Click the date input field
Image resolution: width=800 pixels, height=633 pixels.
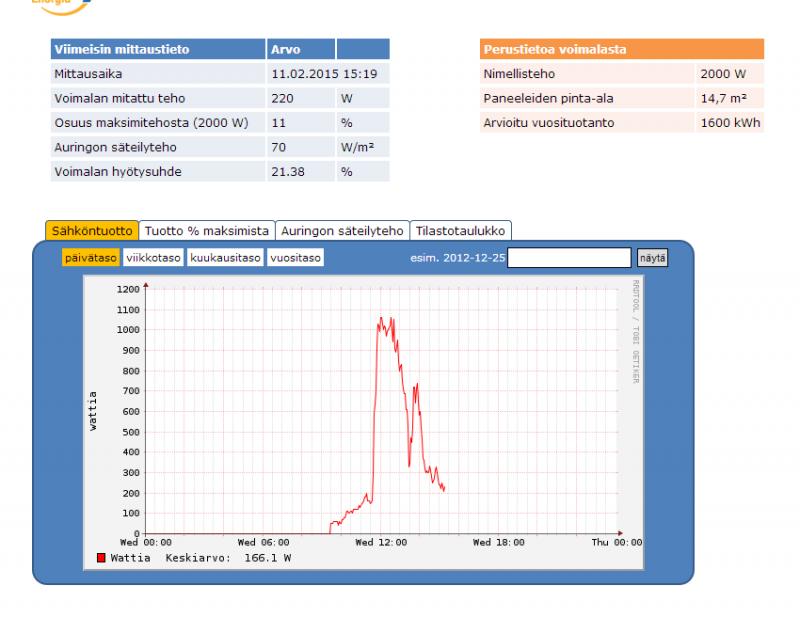coord(569,258)
